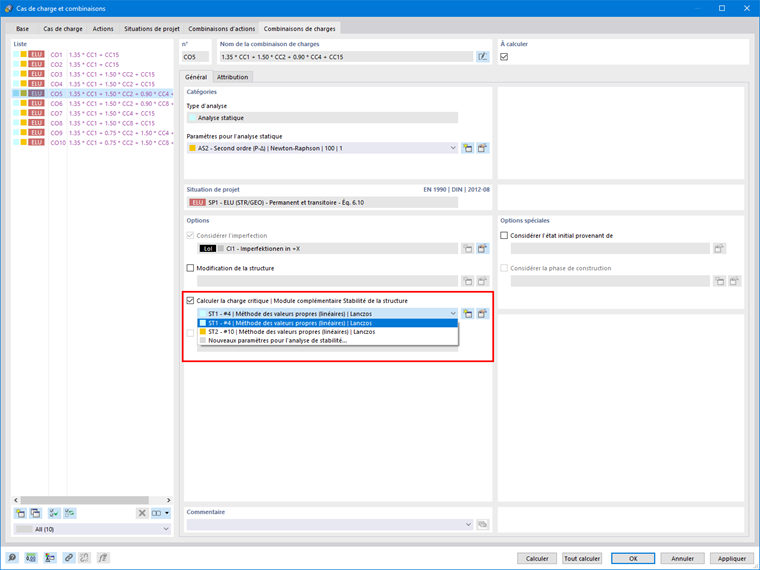Click the partly hidden checkbox below stability dropdown

[190, 333]
